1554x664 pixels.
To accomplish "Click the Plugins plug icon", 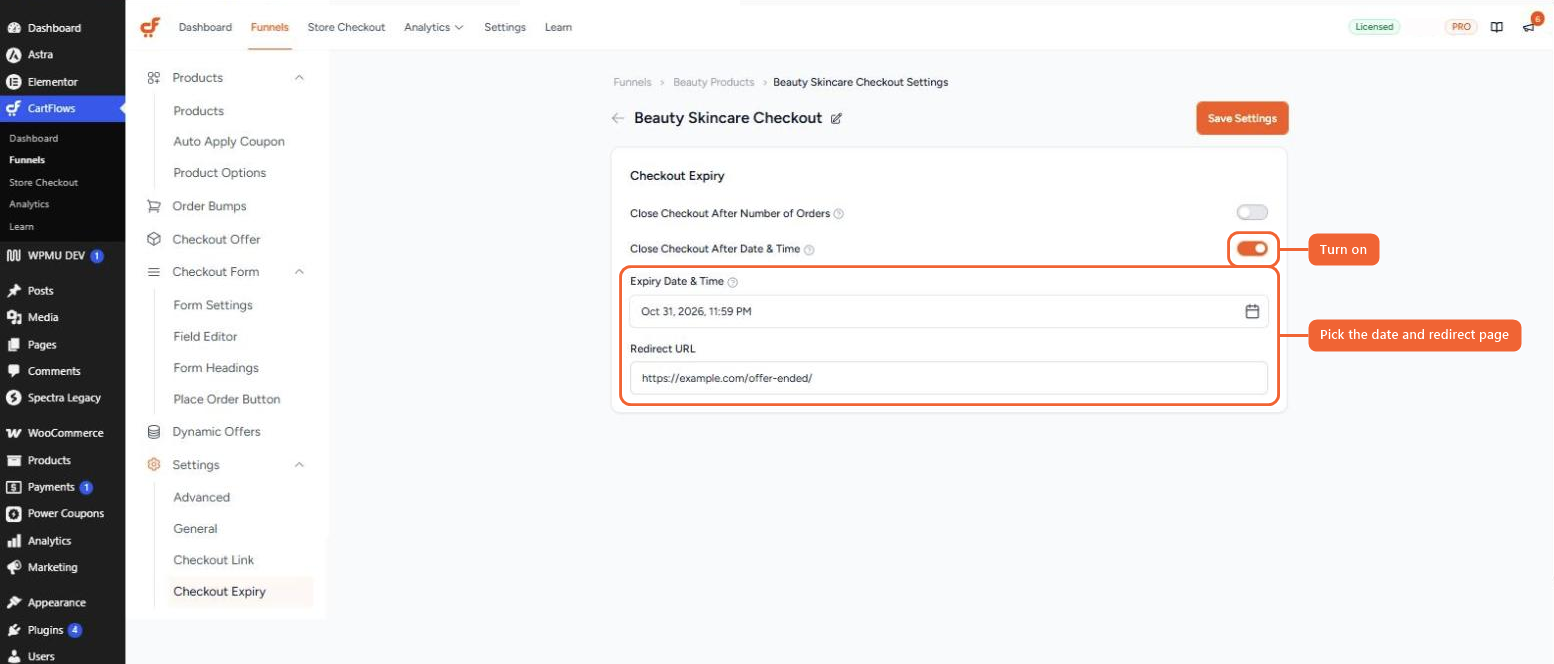I will pos(14,630).
